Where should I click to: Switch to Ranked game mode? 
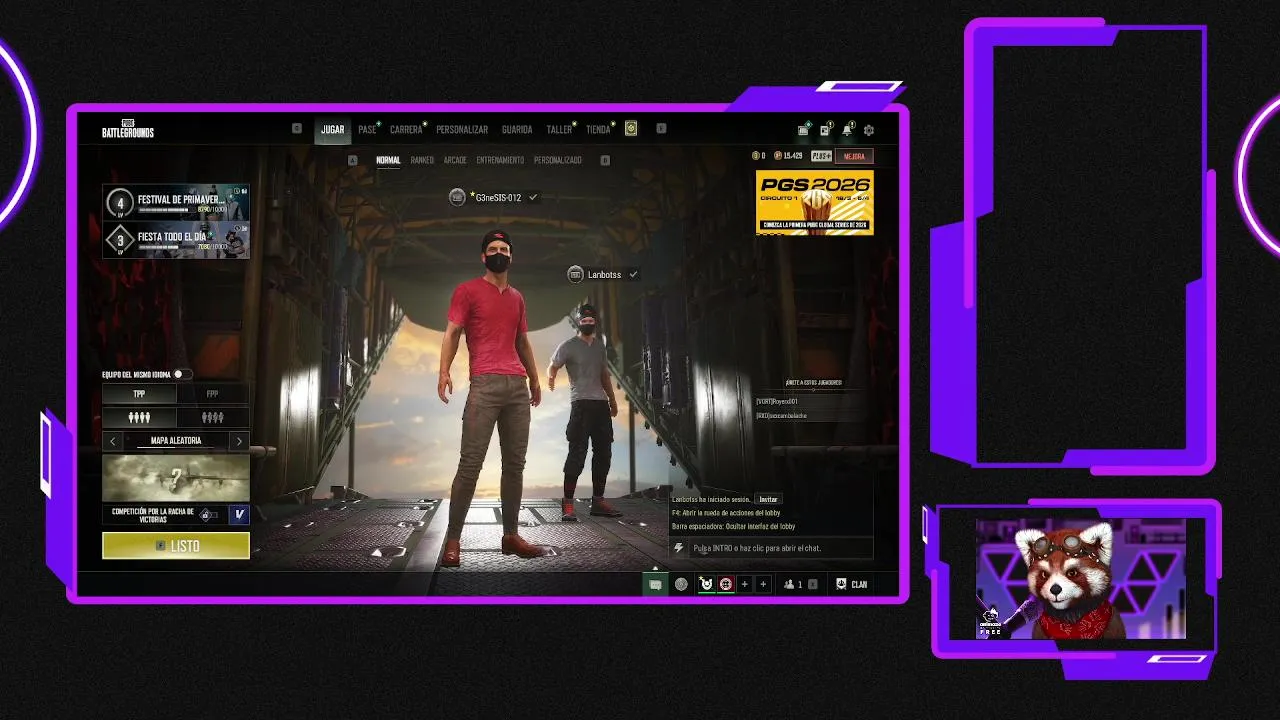click(x=422, y=160)
